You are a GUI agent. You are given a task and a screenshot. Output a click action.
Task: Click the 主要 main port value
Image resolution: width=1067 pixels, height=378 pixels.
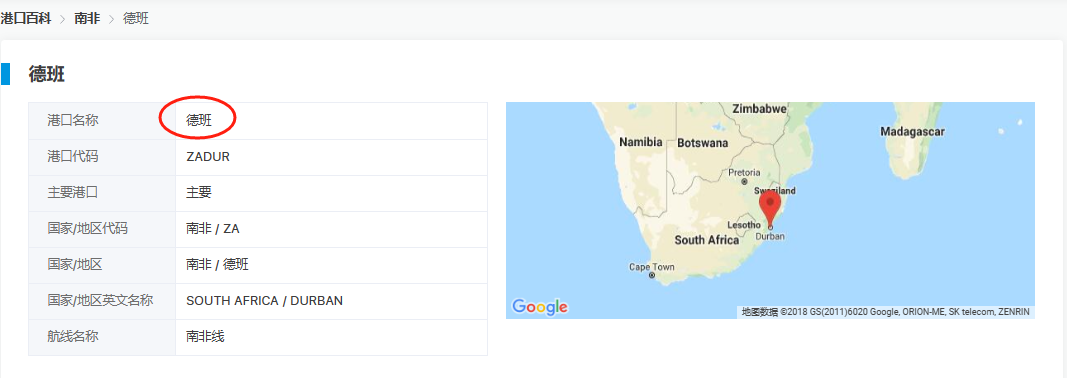coord(199,193)
